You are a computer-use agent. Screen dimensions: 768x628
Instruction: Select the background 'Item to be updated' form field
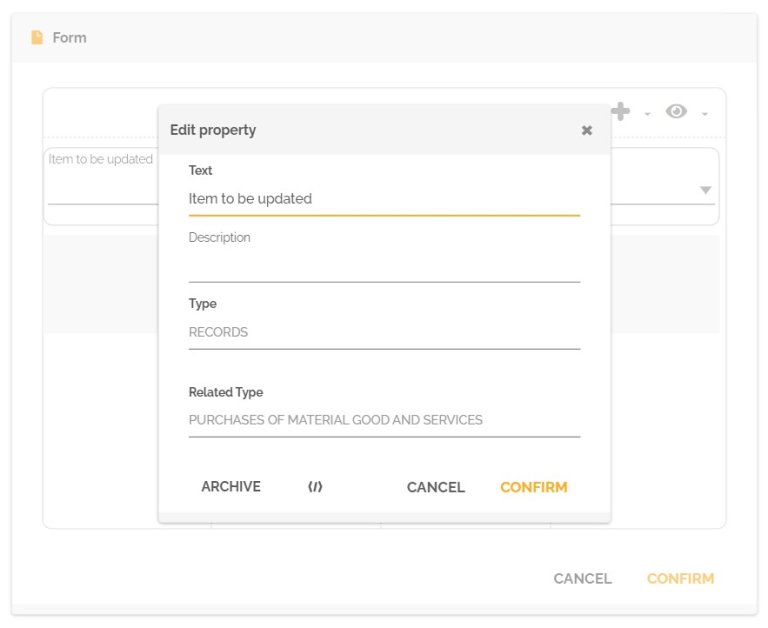click(x=100, y=180)
